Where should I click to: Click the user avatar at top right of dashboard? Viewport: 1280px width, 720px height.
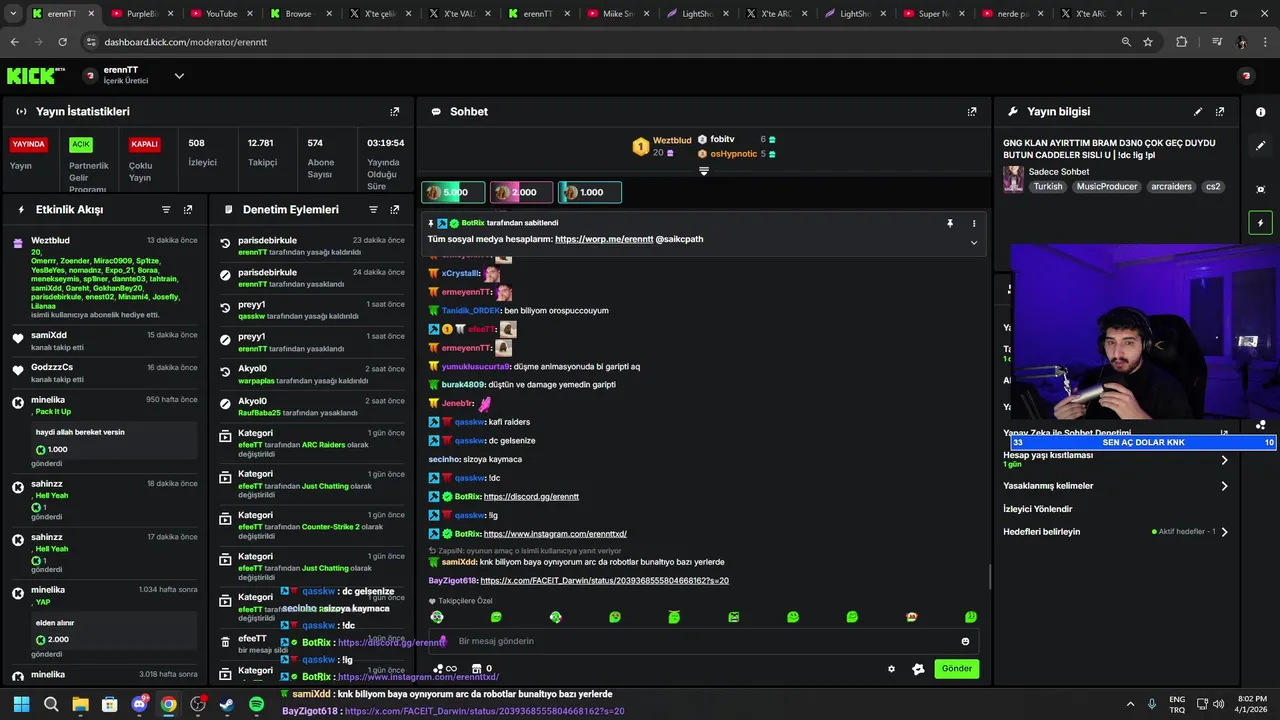(x=1246, y=76)
